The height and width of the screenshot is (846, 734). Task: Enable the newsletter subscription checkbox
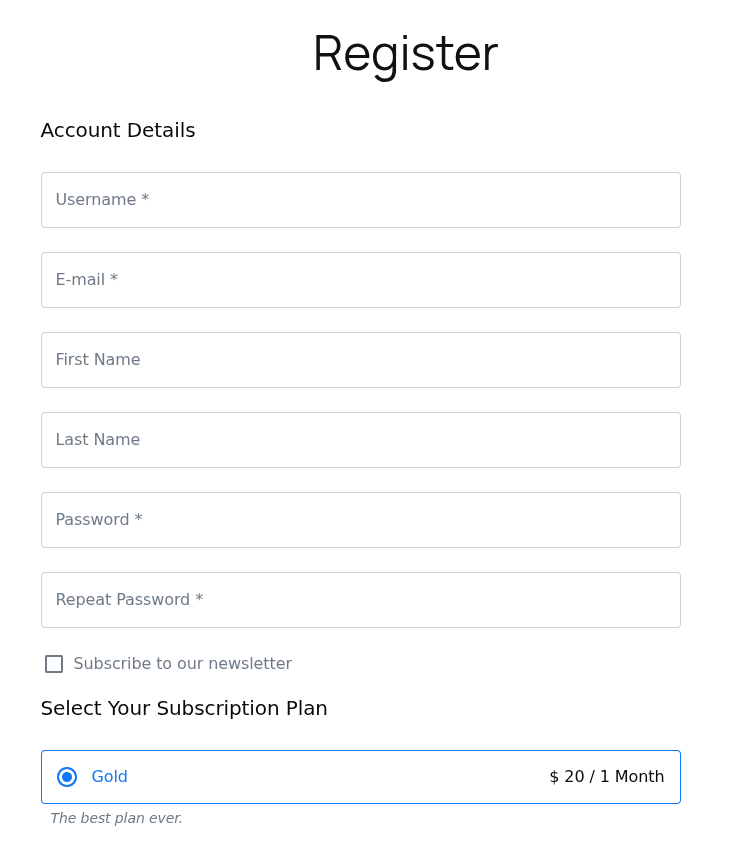point(54,664)
